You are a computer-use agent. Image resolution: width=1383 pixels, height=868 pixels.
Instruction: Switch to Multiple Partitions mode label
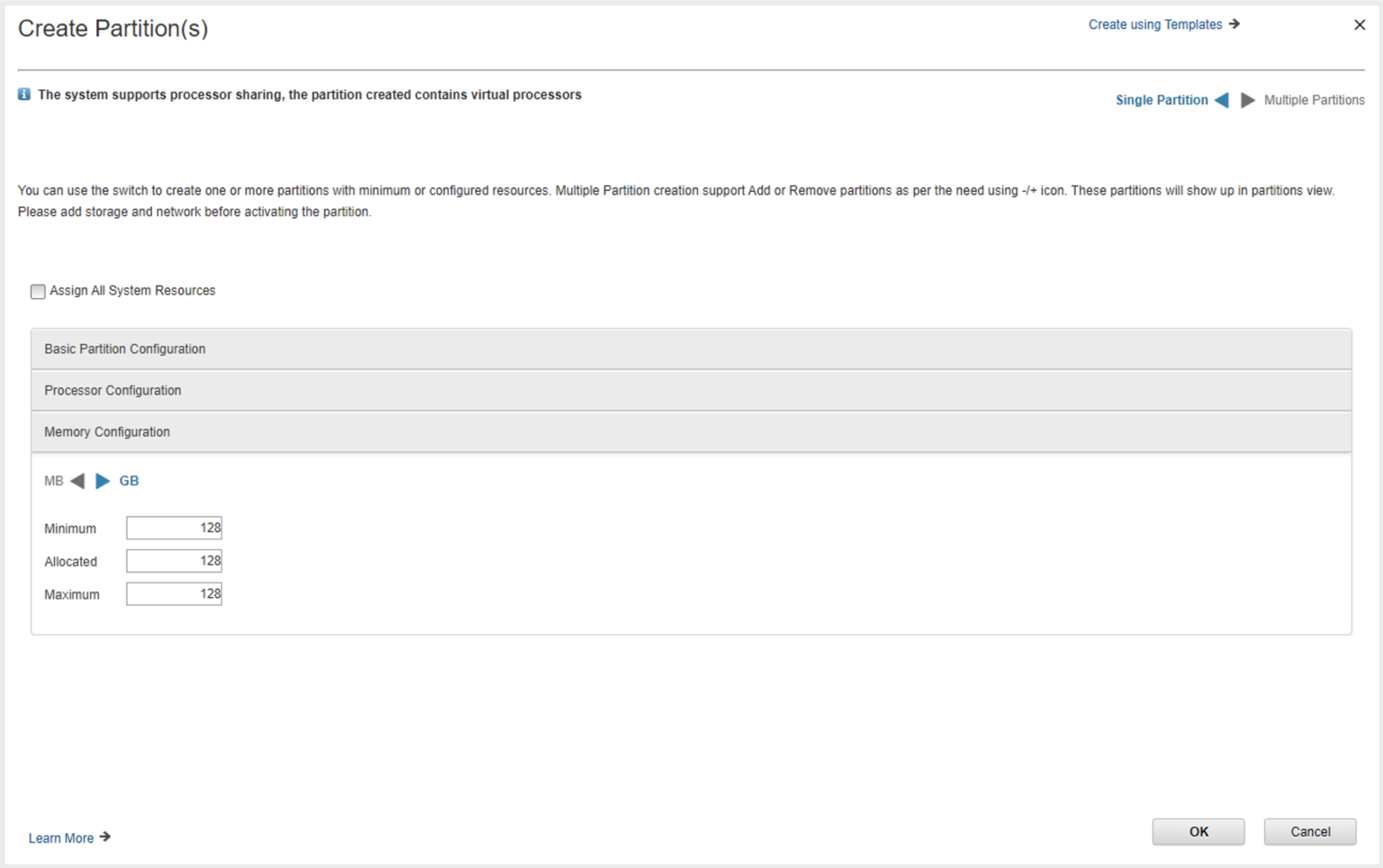pyautogui.click(x=1314, y=100)
